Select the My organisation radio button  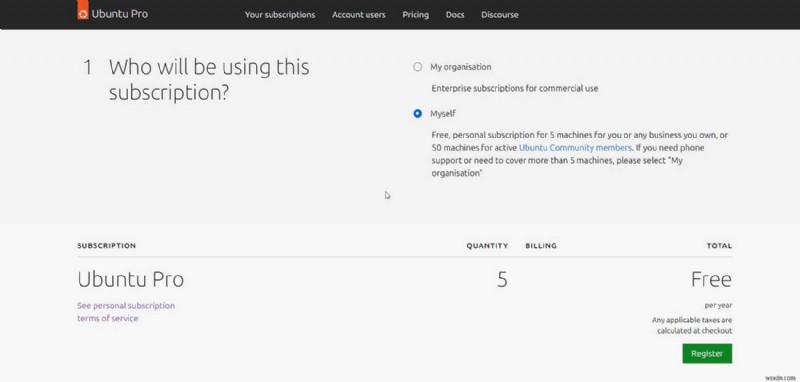(418, 67)
